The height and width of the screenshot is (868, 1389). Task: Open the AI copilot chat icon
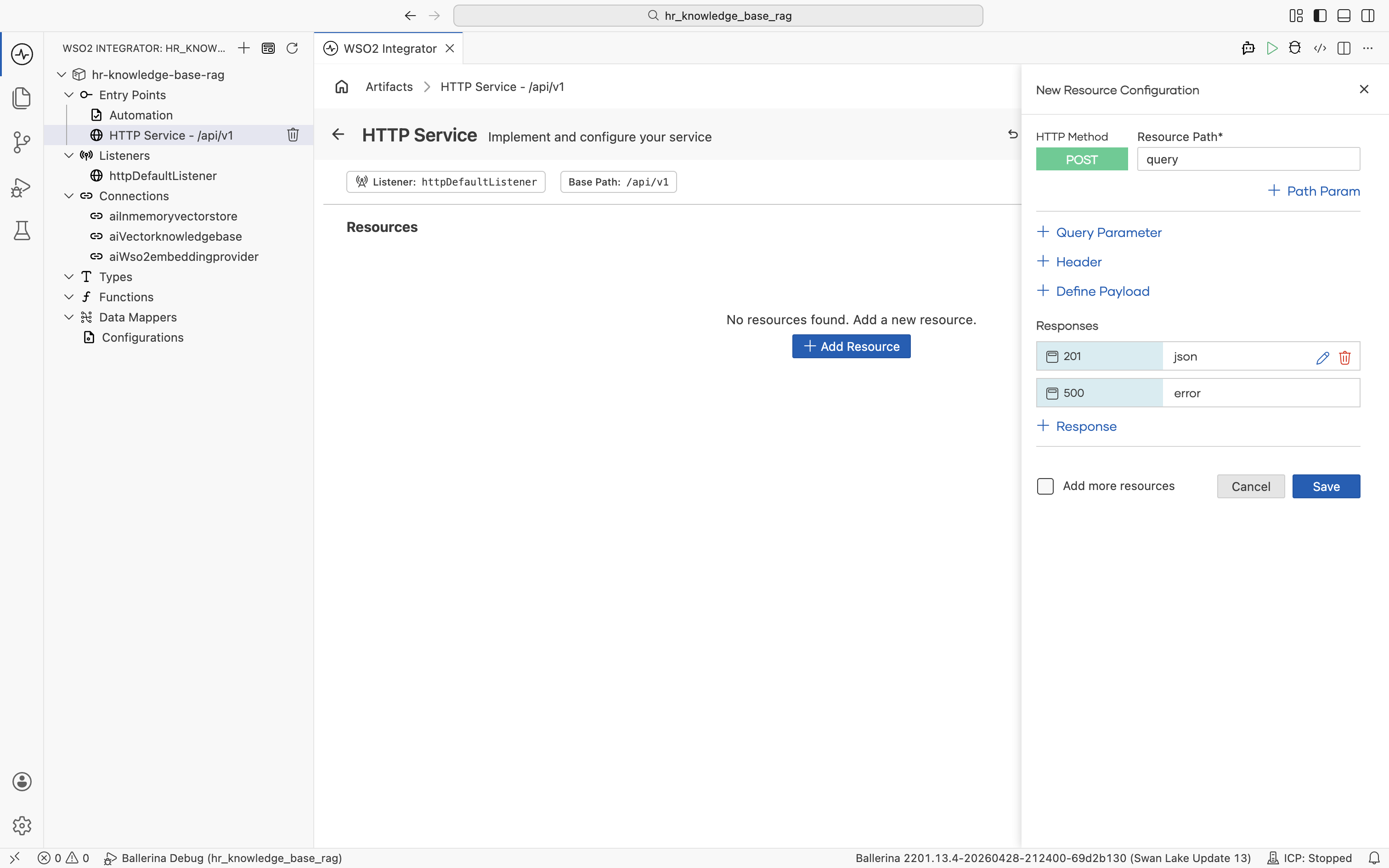[1248, 48]
